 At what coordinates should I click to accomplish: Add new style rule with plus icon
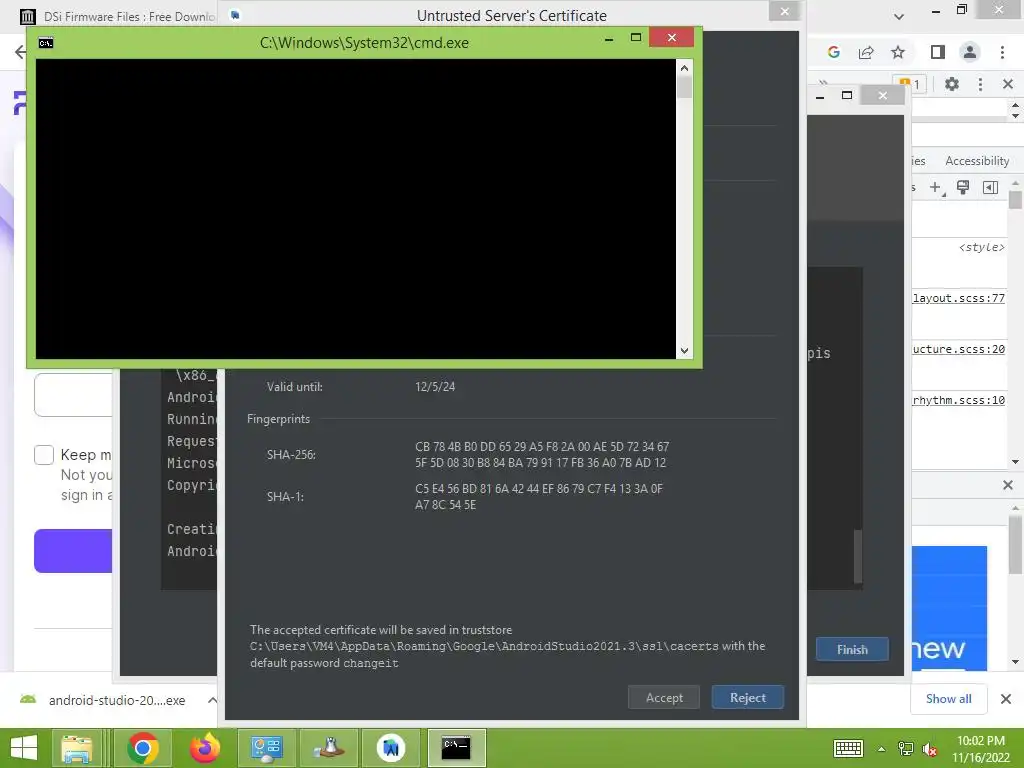coord(936,188)
